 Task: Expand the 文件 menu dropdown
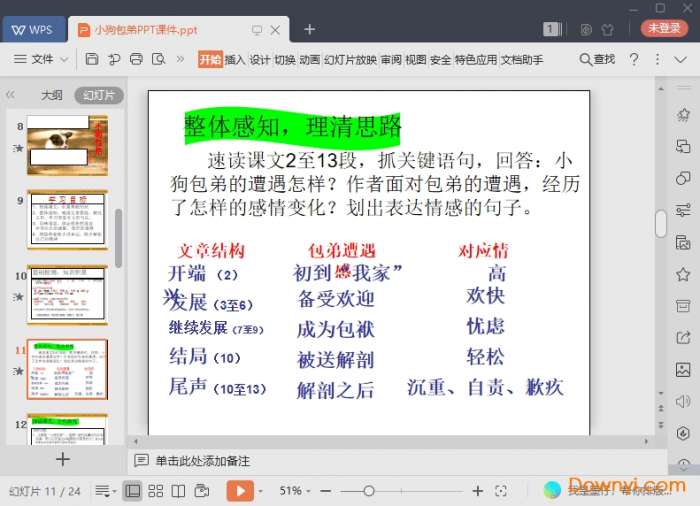(42, 60)
